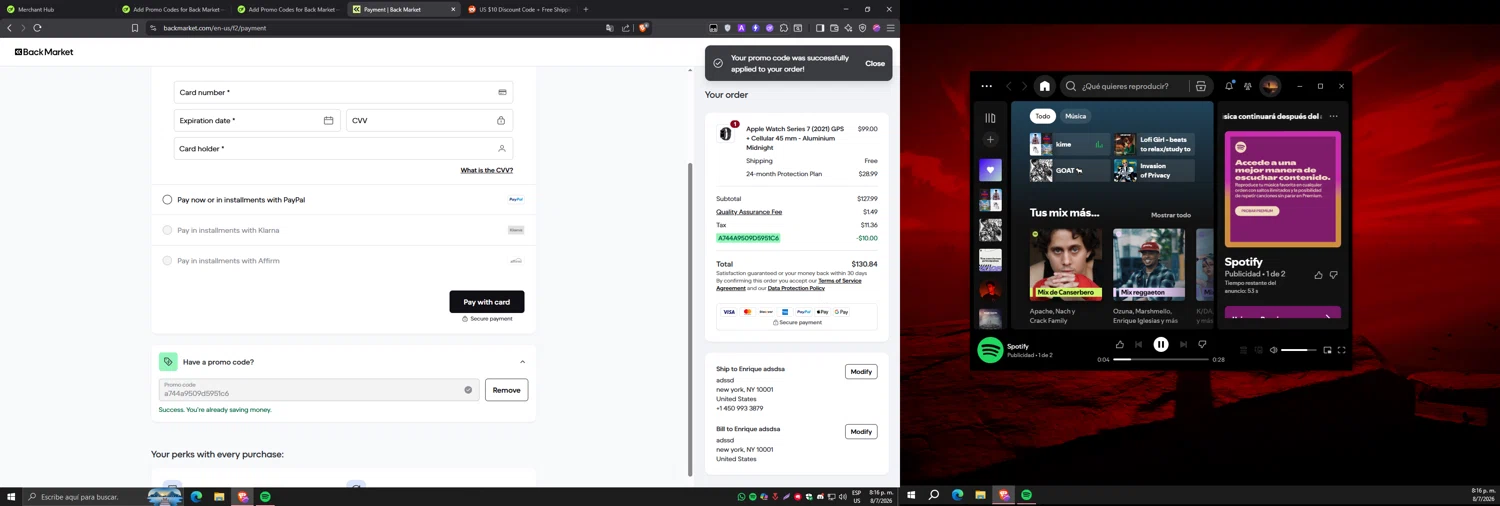Click the Spotify Home icon
The height and width of the screenshot is (506, 1500).
(1044, 86)
